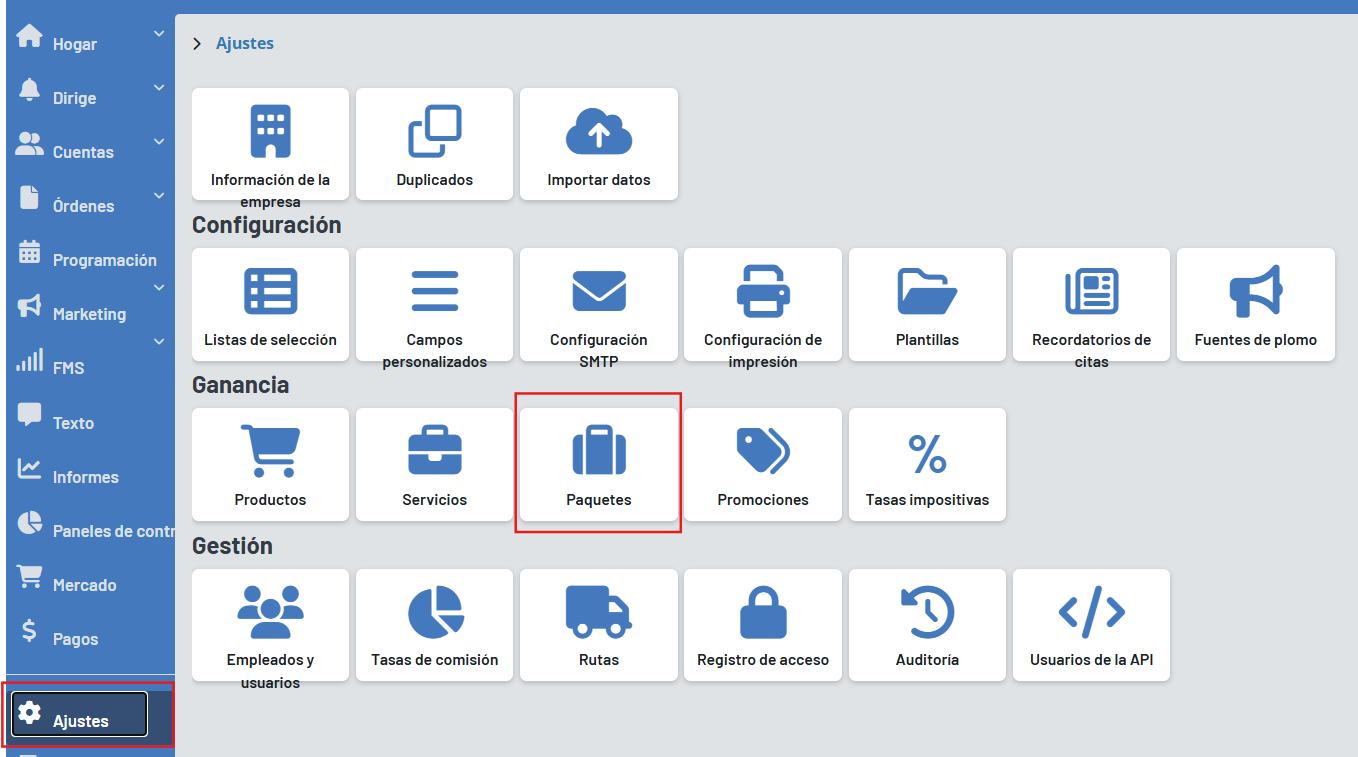Open Empleados y usuarios tile
The height and width of the screenshot is (757, 1358).
pos(270,625)
